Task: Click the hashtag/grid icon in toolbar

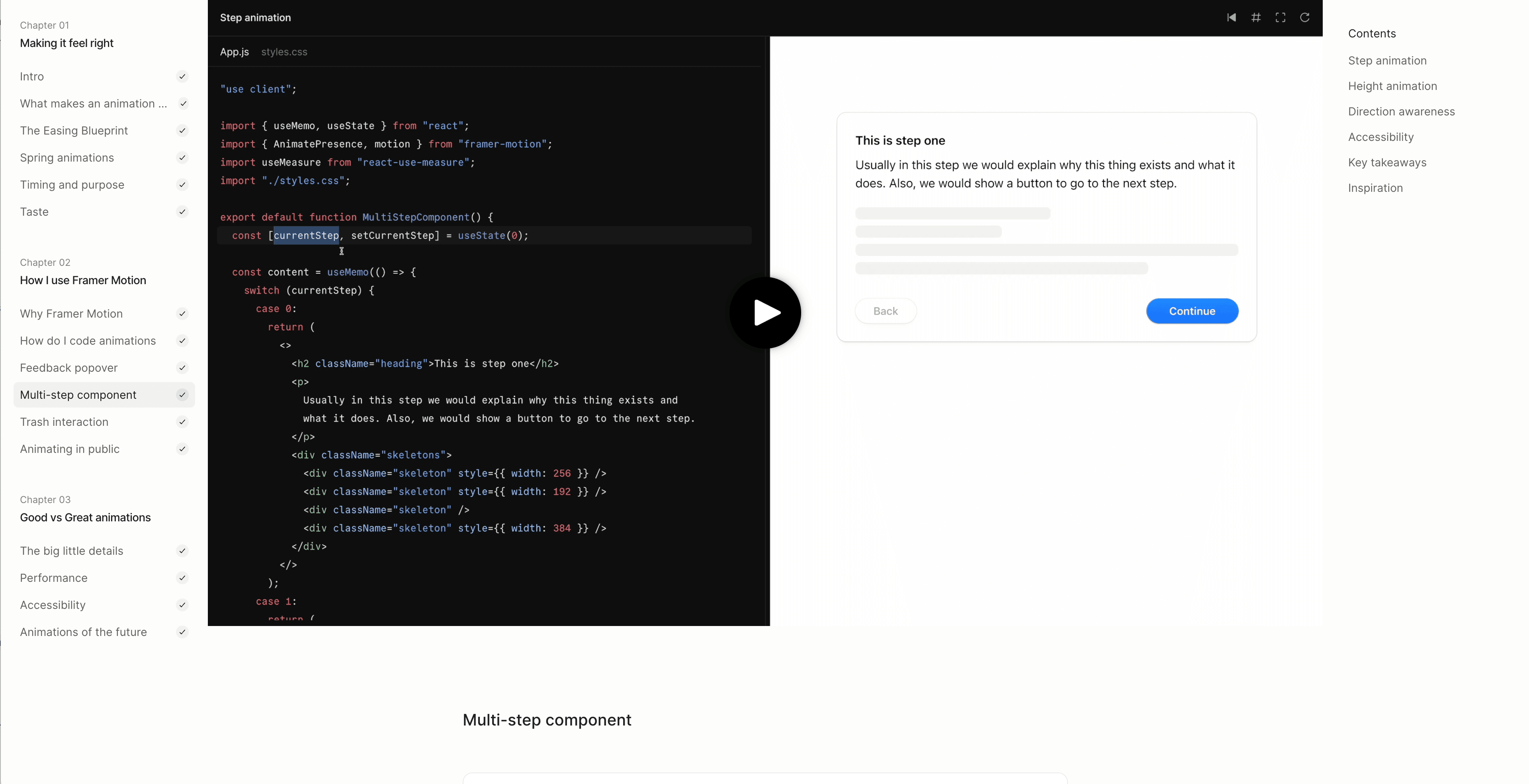Action: point(1257,17)
